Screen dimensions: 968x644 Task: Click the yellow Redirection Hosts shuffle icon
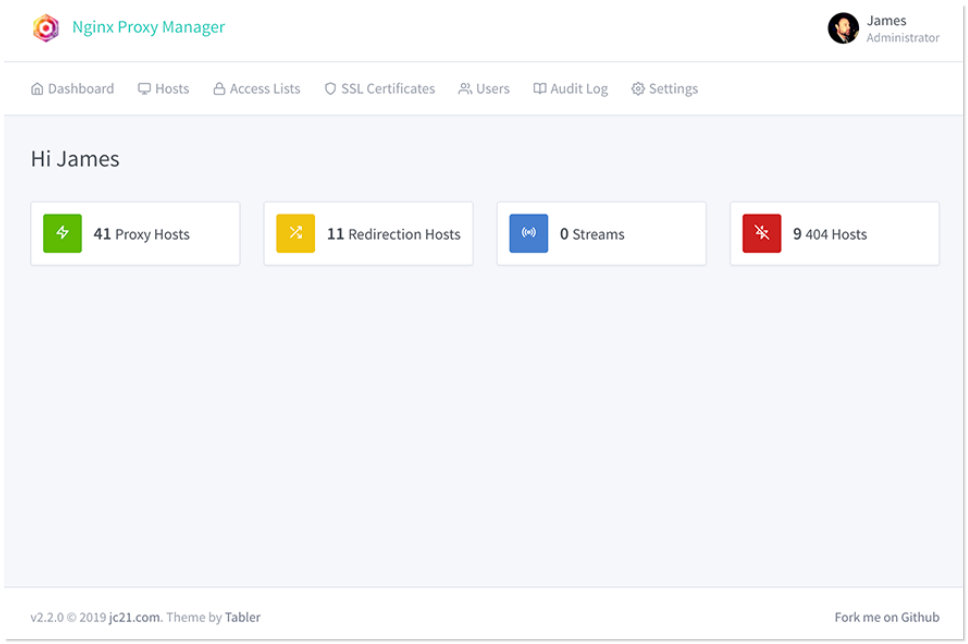pyautogui.click(x=295, y=233)
